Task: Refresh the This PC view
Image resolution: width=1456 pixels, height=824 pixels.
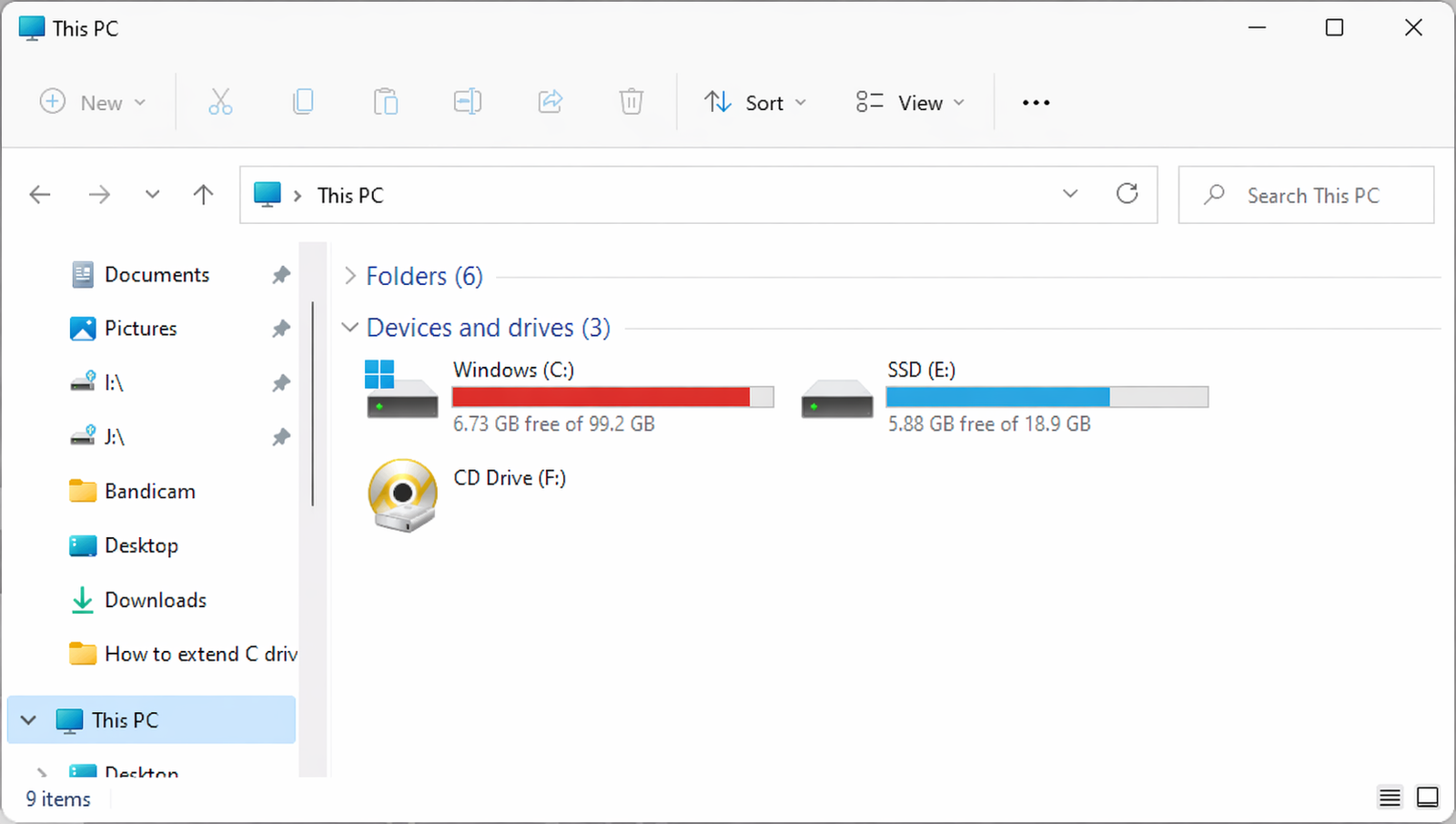Action: 1127,194
